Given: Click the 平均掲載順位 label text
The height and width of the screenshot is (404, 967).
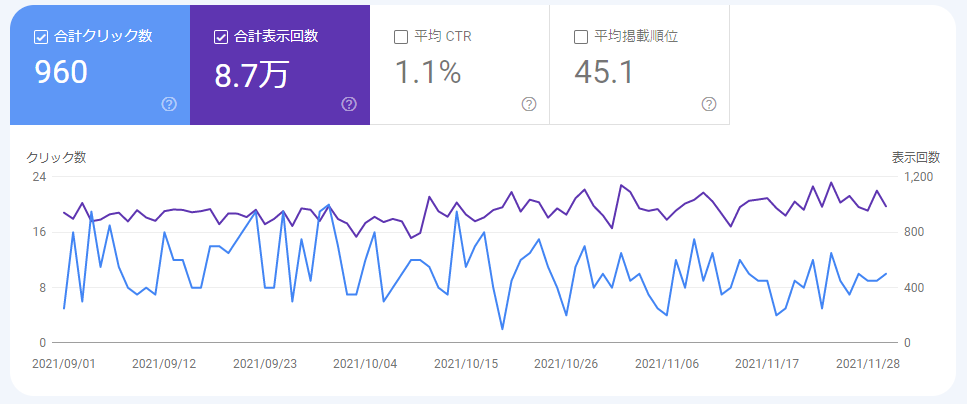Looking at the screenshot, I should click(x=636, y=36).
